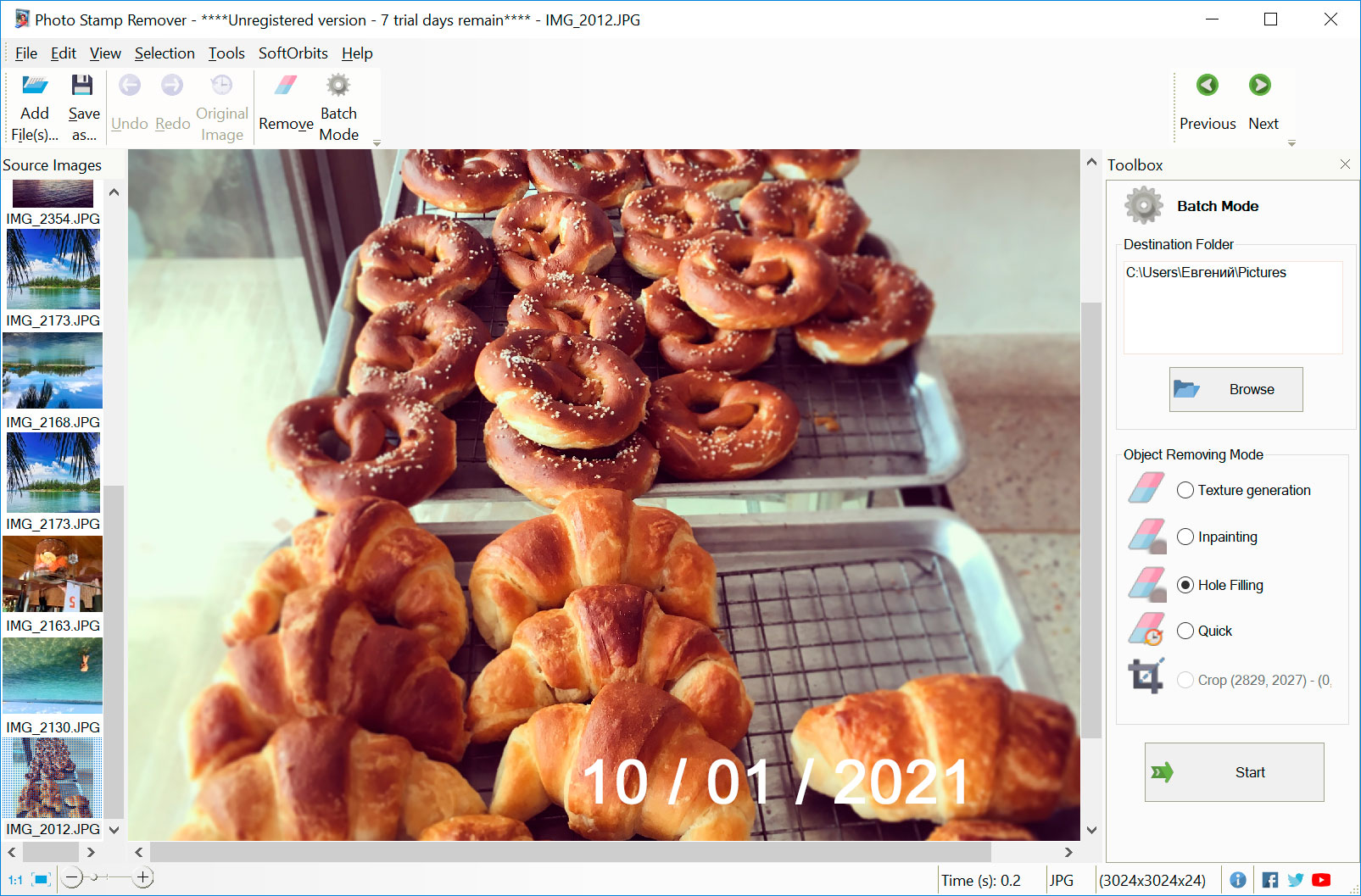Click the Facebook icon in the status bar
Screen dimensions: 1361x896
coord(1269,880)
